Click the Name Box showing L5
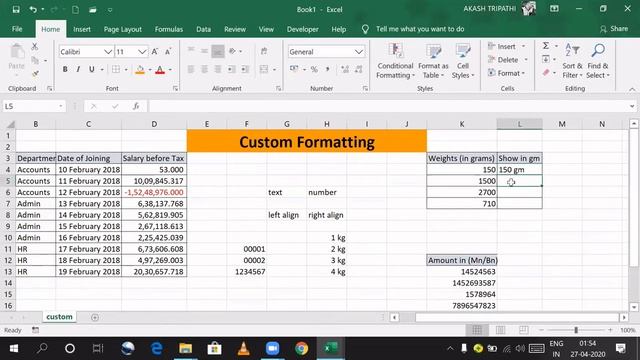The image size is (640, 360). click(x=33, y=106)
